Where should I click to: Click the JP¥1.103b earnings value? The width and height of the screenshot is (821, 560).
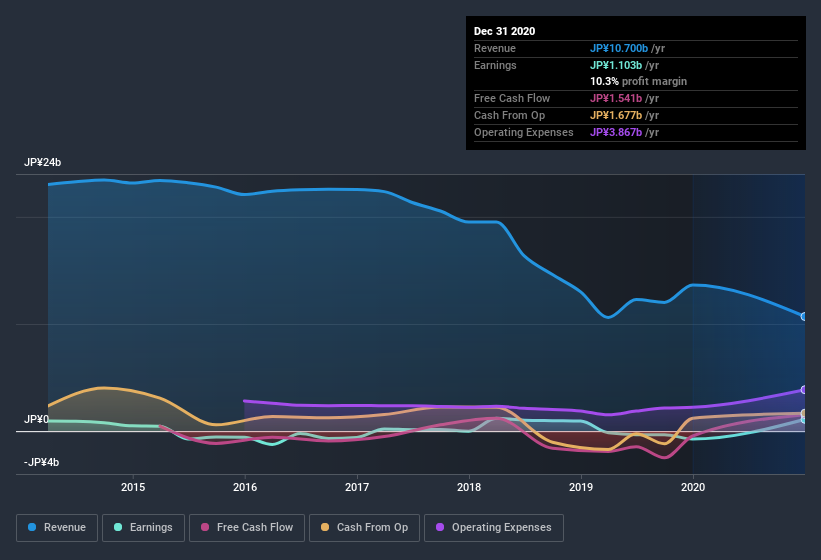616,65
